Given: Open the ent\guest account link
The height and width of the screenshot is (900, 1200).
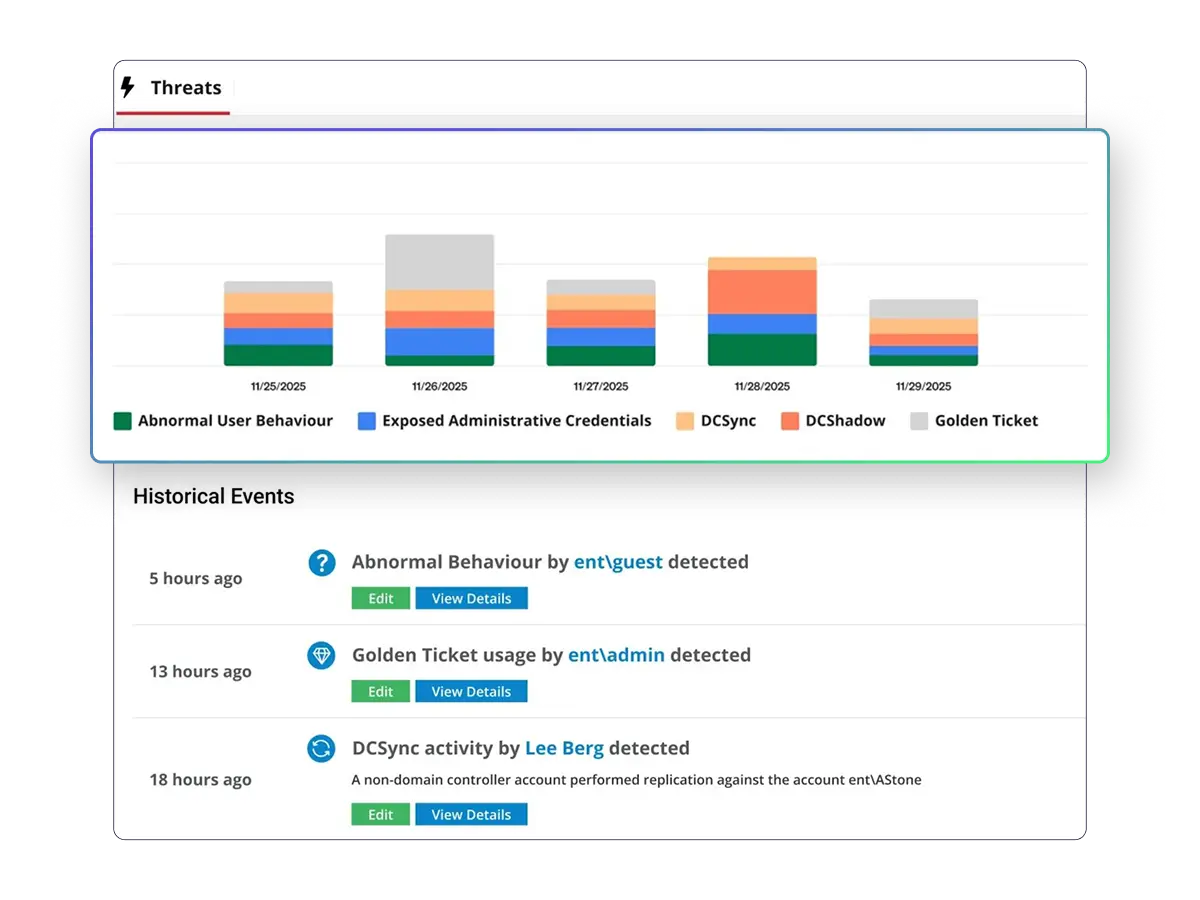Looking at the screenshot, I should [618, 562].
